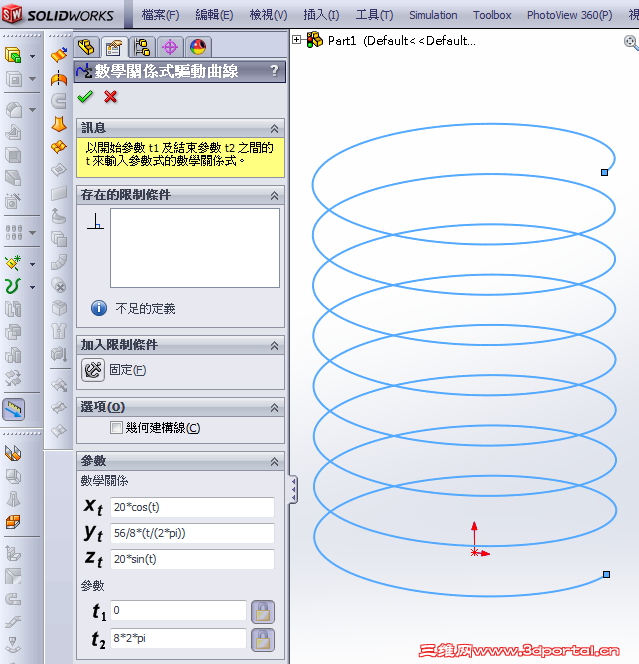639x664 pixels.
Task: Click the orange layered box icon in lower toolbar
Action: (x=13, y=522)
